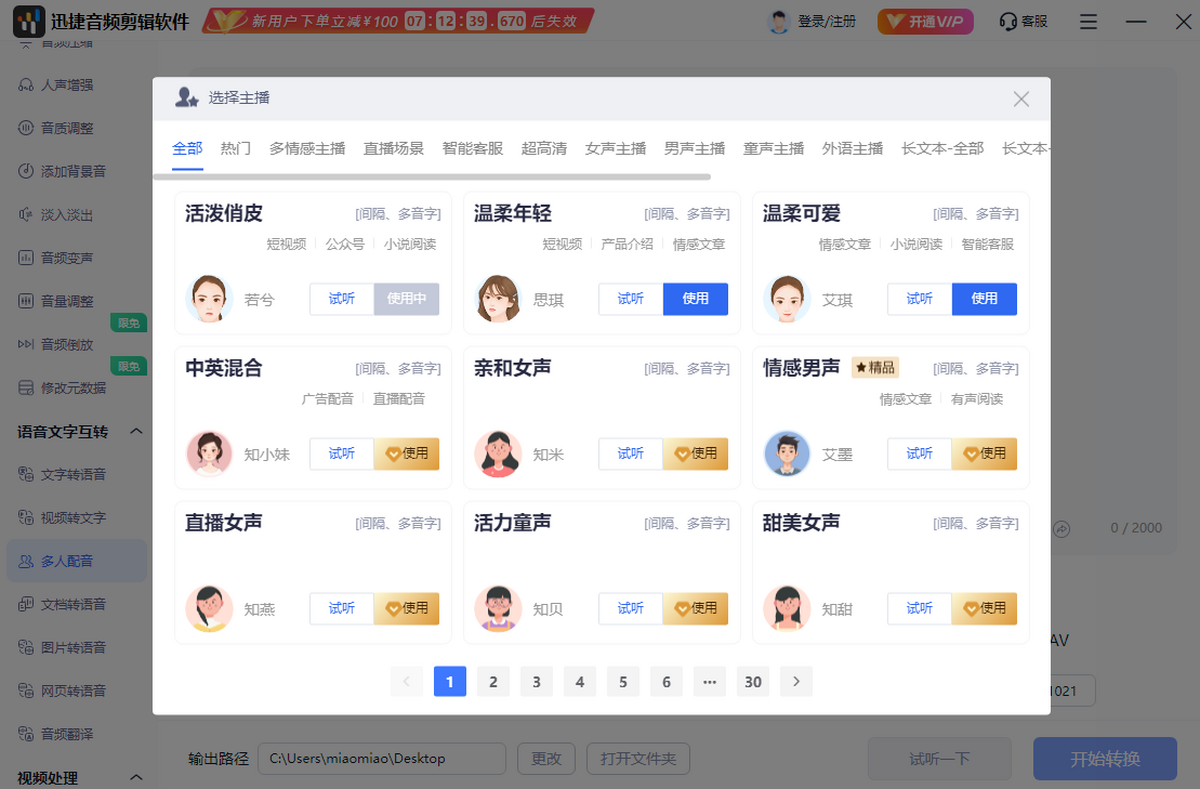Click VIP 使用 button for 知小妹
Viewport: 1200px width, 789px height.
coord(406,454)
